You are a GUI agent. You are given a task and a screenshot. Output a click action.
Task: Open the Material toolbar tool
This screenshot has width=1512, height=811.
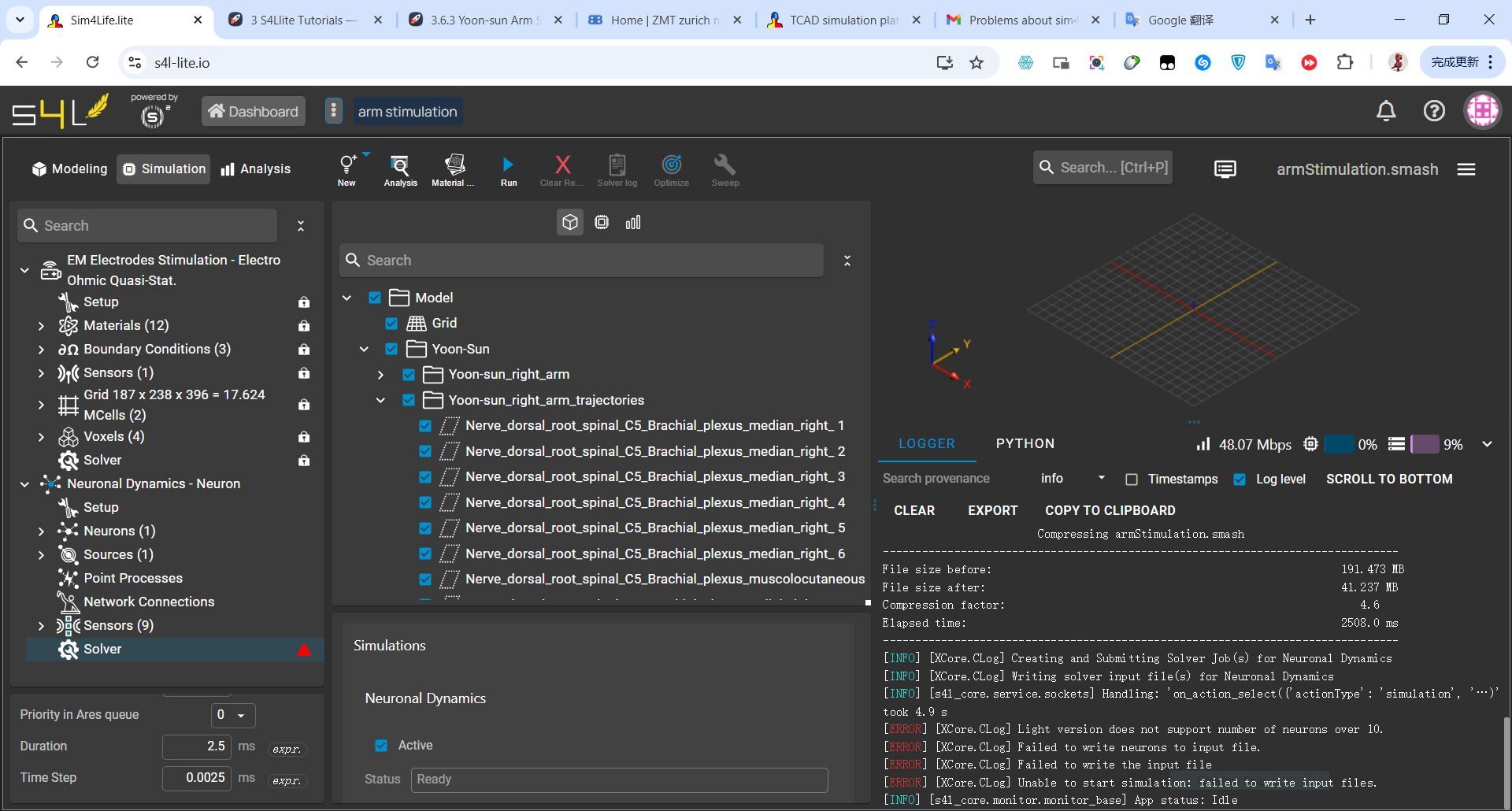coord(454,169)
